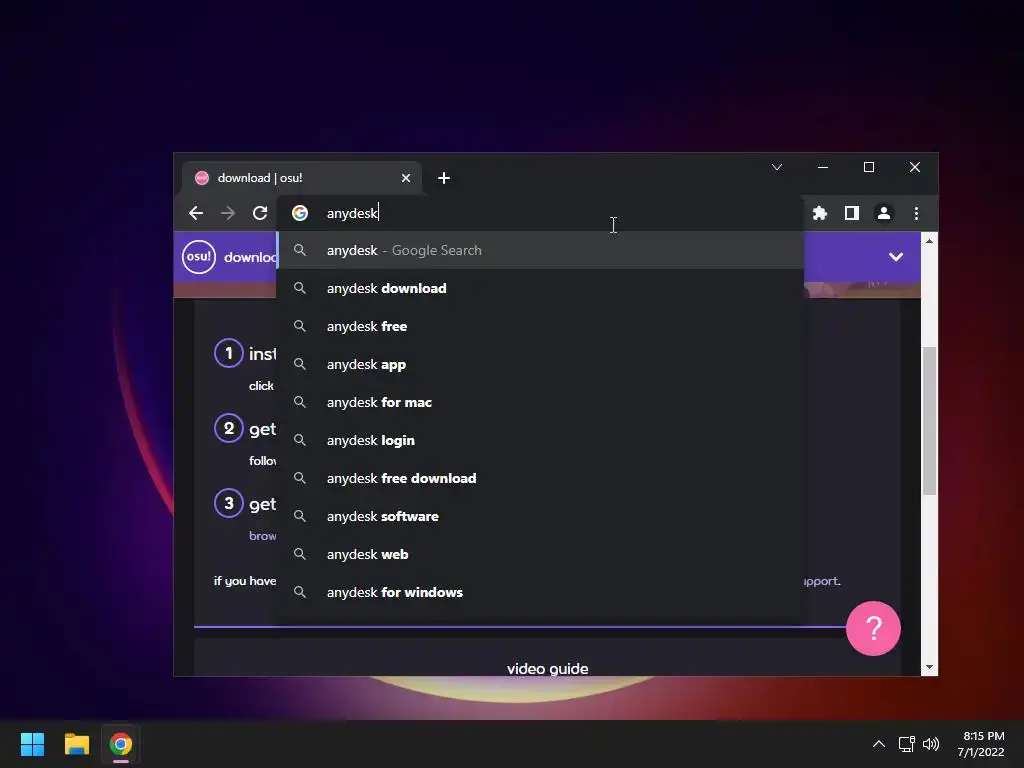Expand the osu! header chevron menu
This screenshot has width=1024, height=768.
click(896, 257)
